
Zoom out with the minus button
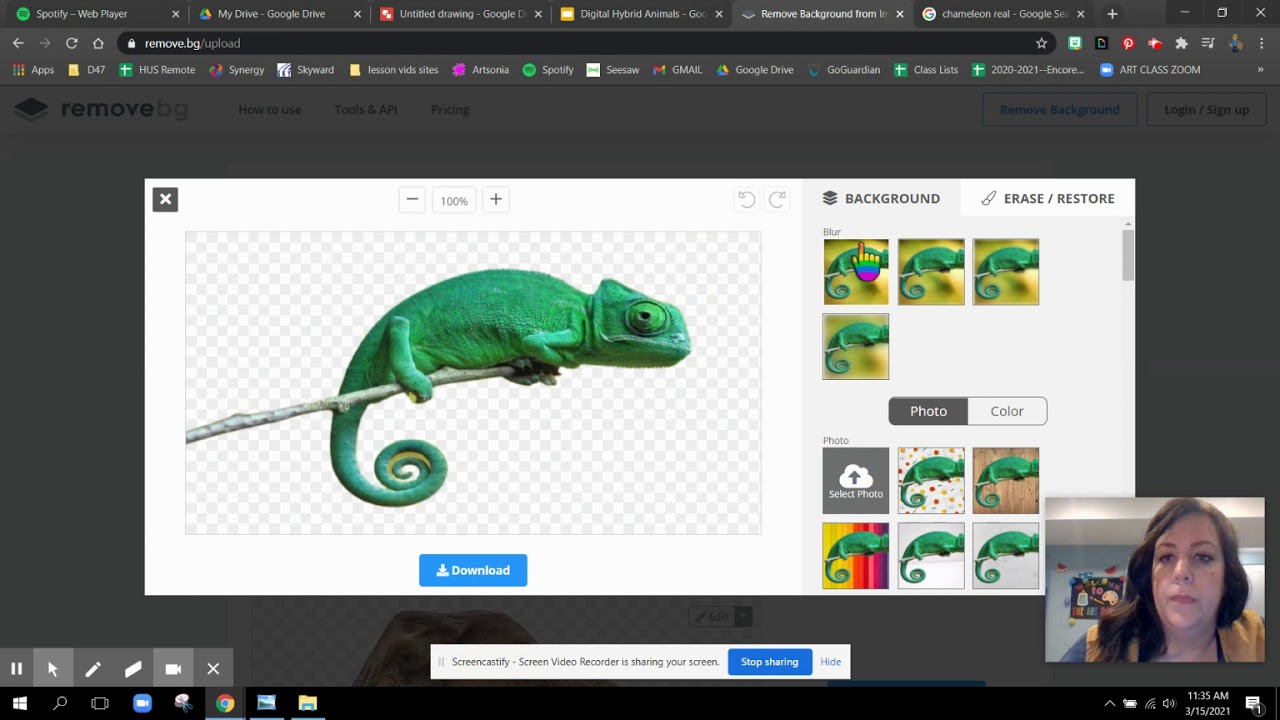[412, 200]
